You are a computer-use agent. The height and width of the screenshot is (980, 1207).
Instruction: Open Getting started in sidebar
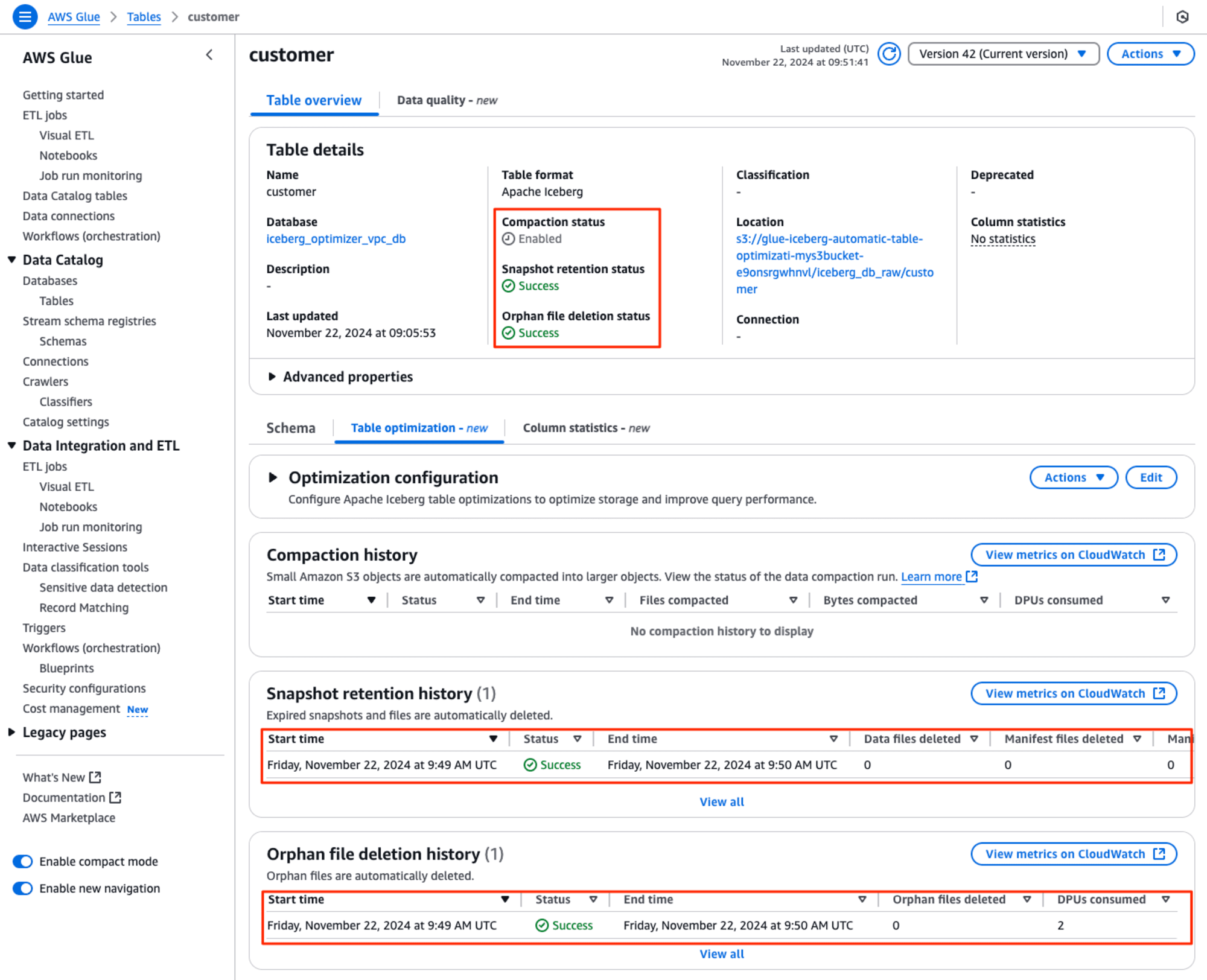click(x=63, y=95)
